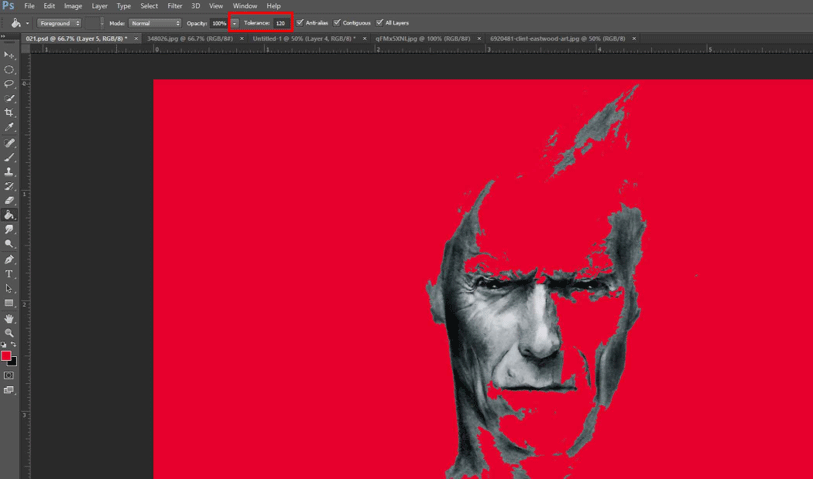Open the View menu

(216, 6)
